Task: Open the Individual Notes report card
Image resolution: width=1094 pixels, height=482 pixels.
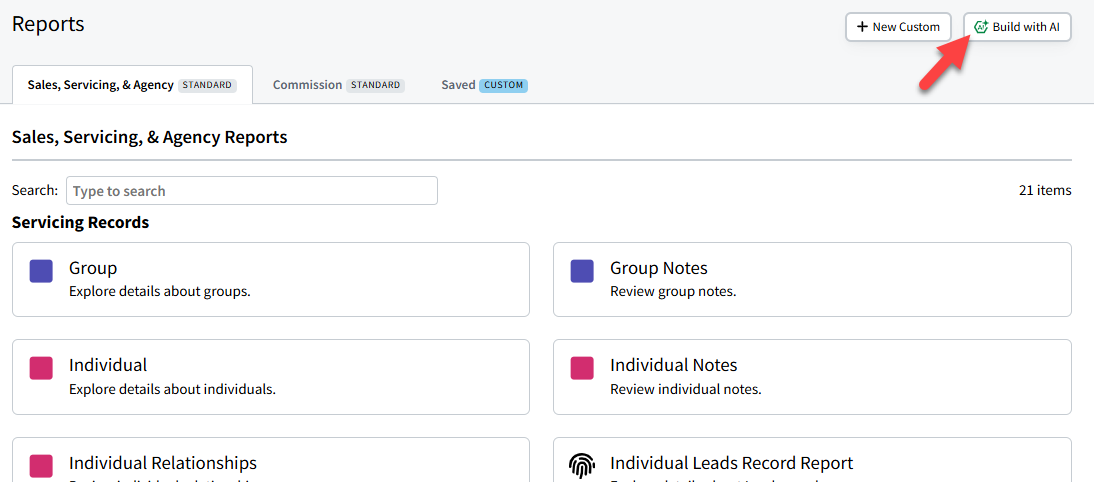Action: [812, 377]
